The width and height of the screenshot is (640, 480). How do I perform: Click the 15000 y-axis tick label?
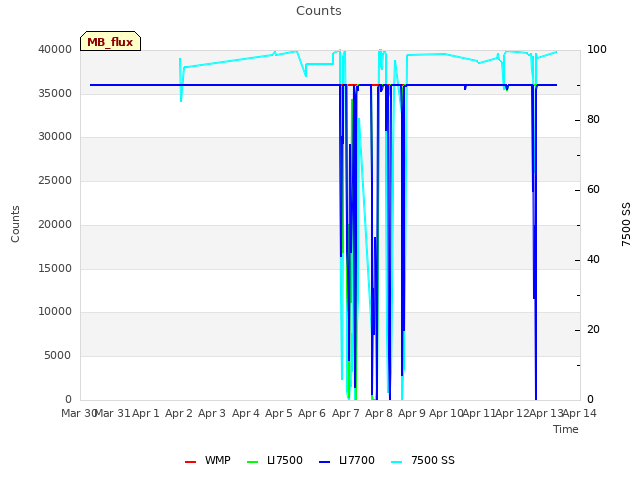(x=55, y=268)
